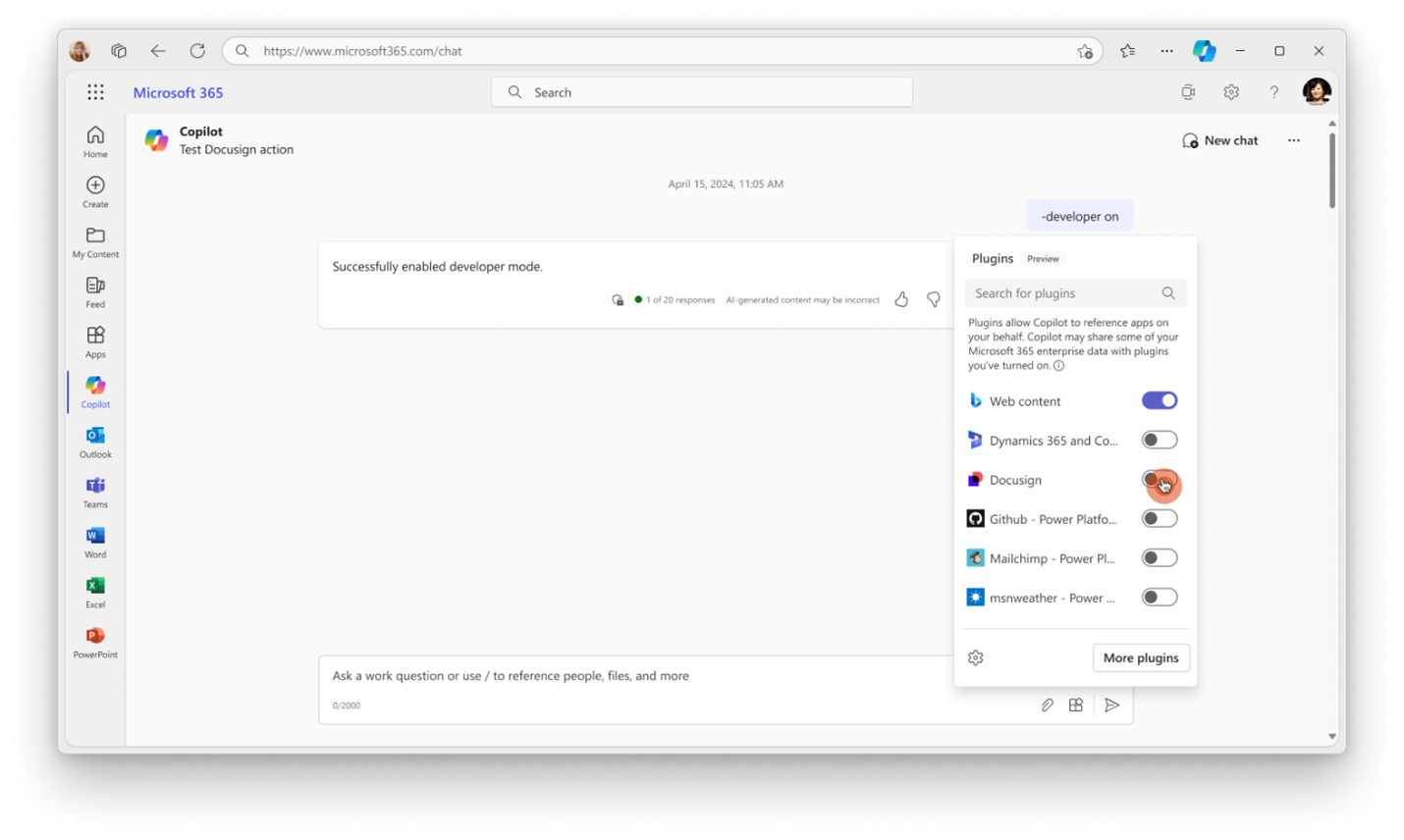Open Word from the left sidebar
Viewport: 1404px width, 840px height.
94,541
